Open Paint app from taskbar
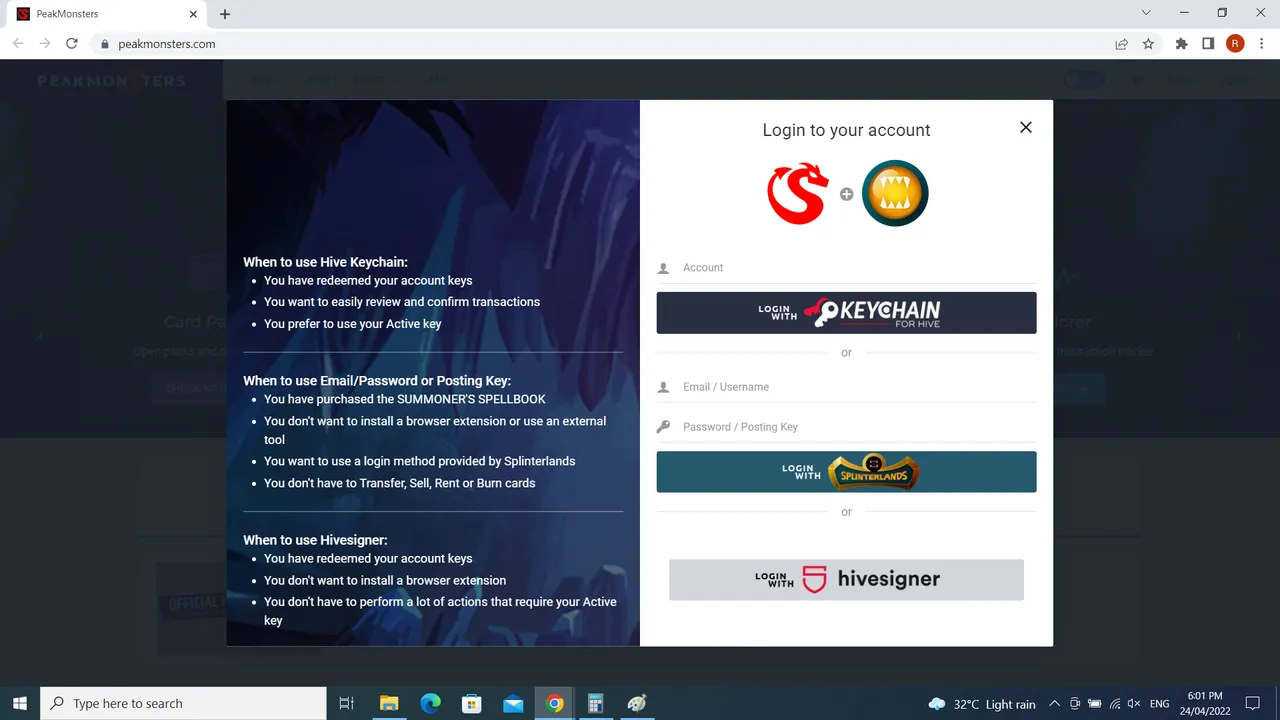 coord(637,704)
